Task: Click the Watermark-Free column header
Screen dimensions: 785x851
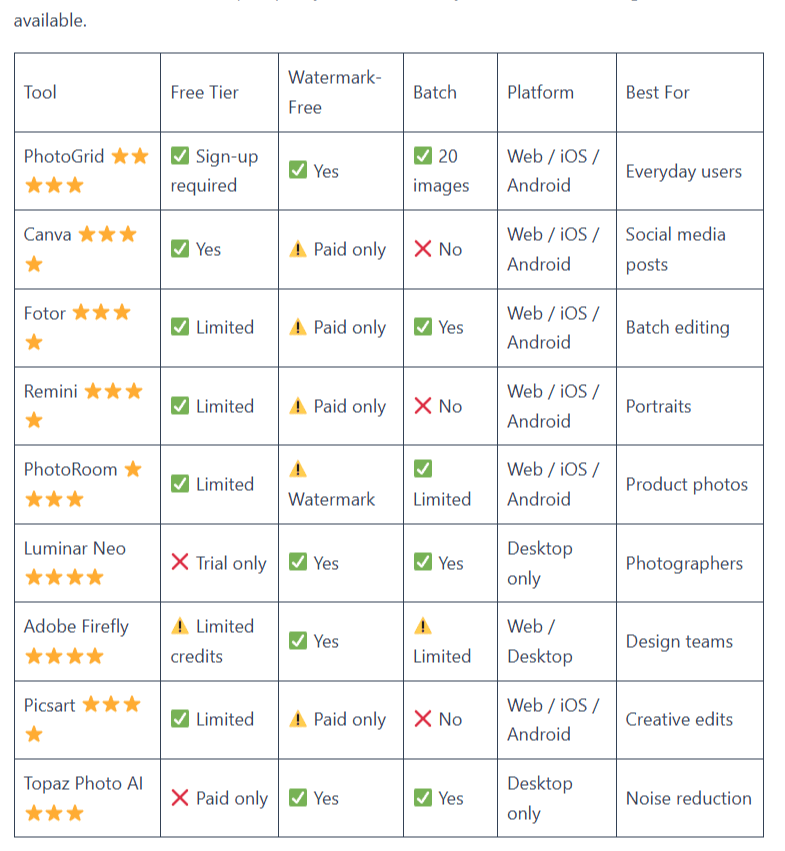Action: tap(334, 92)
